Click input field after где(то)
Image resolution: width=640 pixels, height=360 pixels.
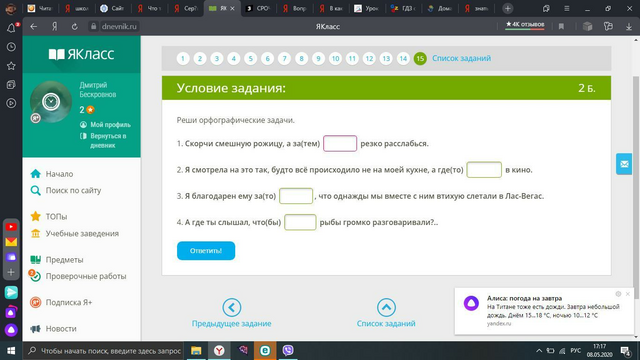[x=484, y=170]
